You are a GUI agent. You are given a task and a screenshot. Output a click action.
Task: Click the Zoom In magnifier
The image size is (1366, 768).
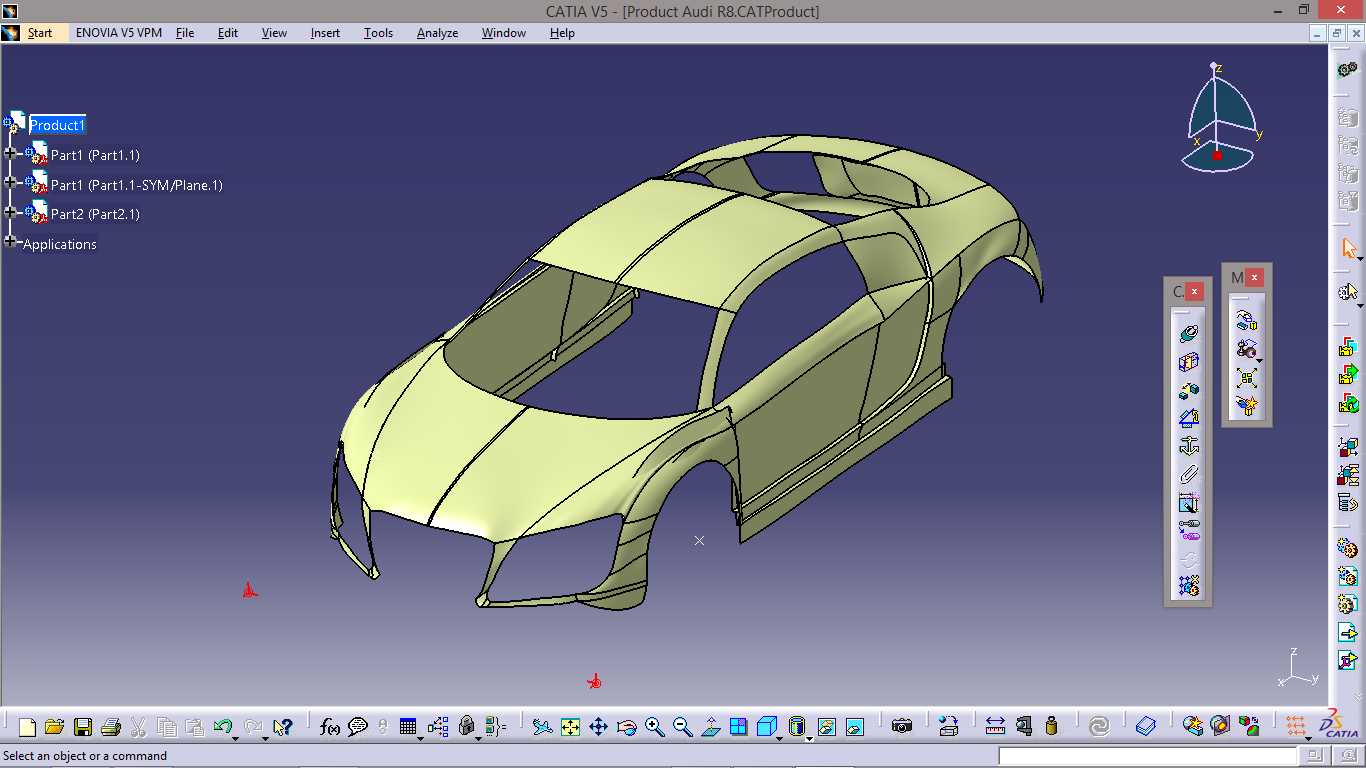tap(655, 727)
